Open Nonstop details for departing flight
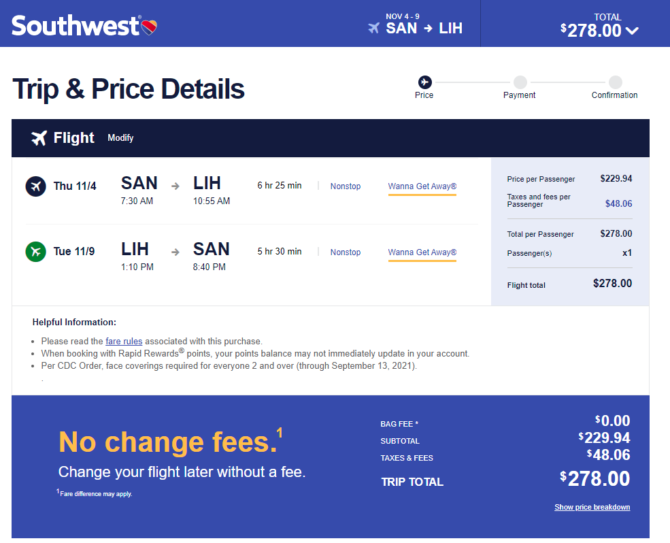 [345, 186]
